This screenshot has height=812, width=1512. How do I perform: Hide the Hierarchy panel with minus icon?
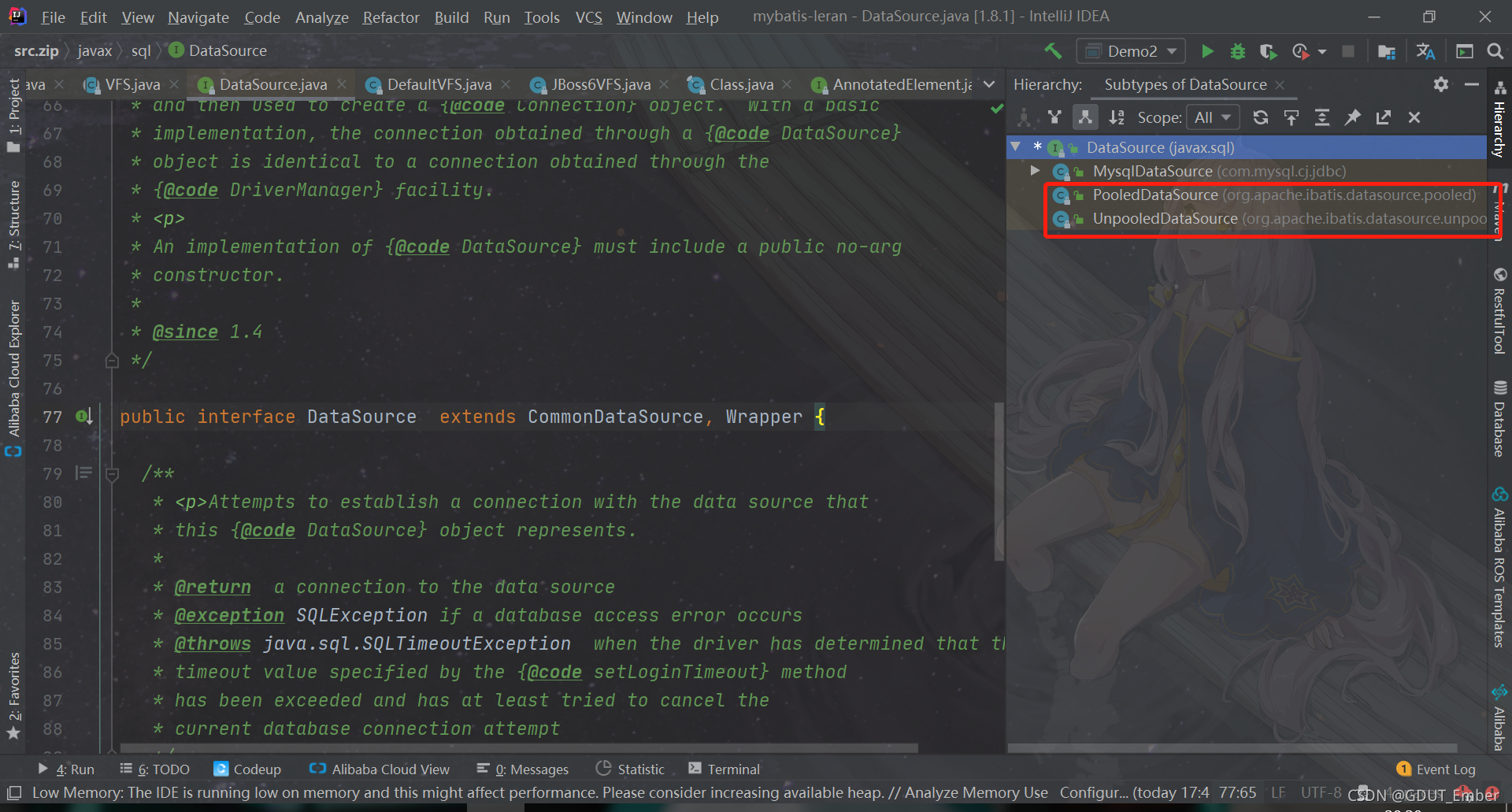coord(1471,84)
